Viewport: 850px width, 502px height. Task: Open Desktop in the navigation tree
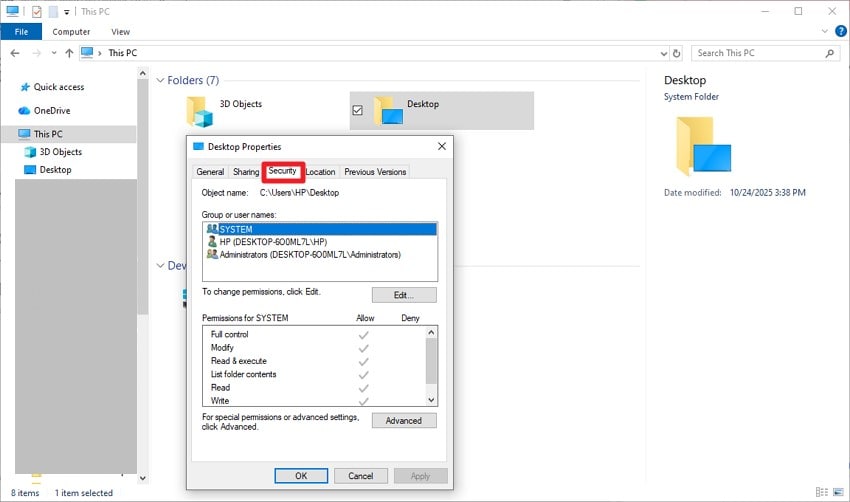pos(55,170)
